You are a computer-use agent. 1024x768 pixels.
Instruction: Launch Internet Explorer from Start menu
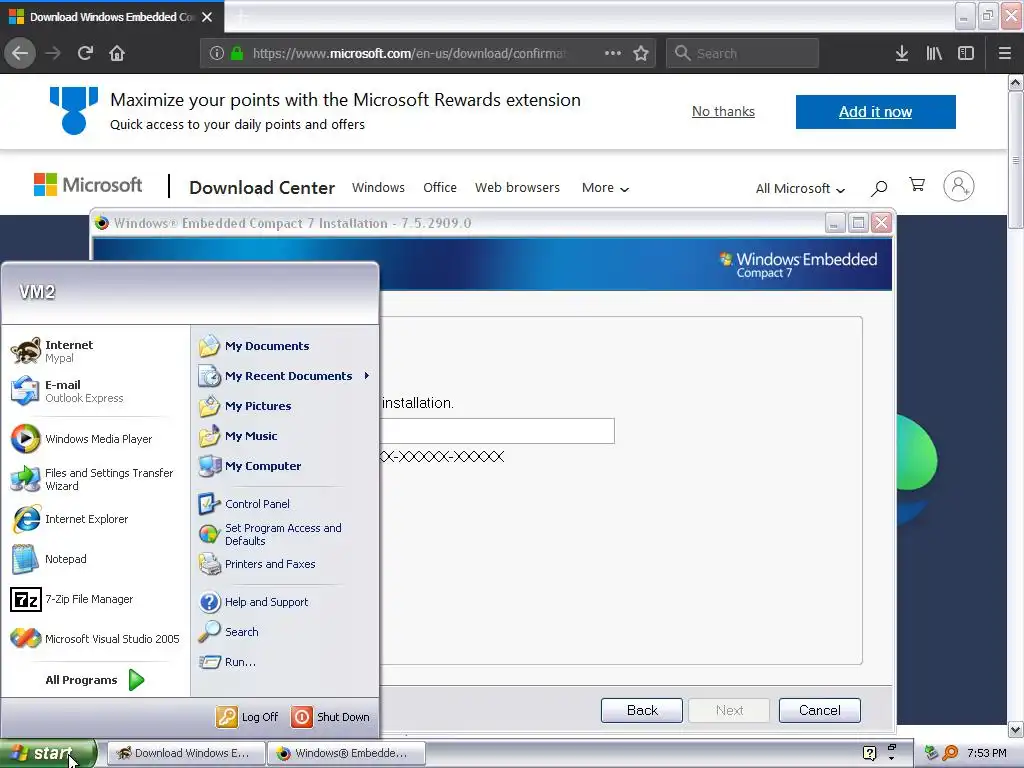tap(95, 519)
